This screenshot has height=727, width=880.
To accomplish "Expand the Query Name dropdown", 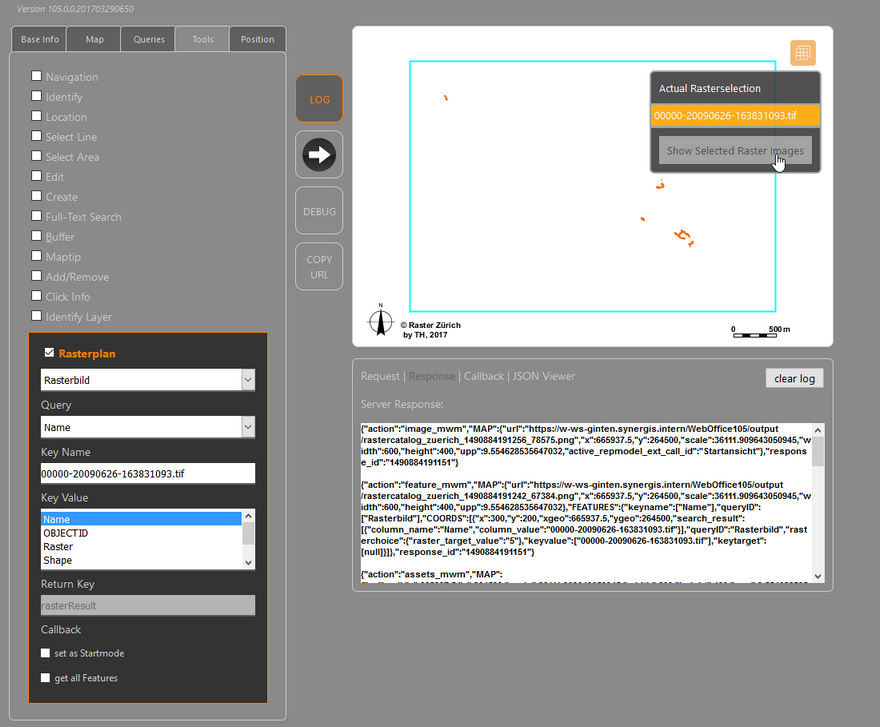I will 246,427.
